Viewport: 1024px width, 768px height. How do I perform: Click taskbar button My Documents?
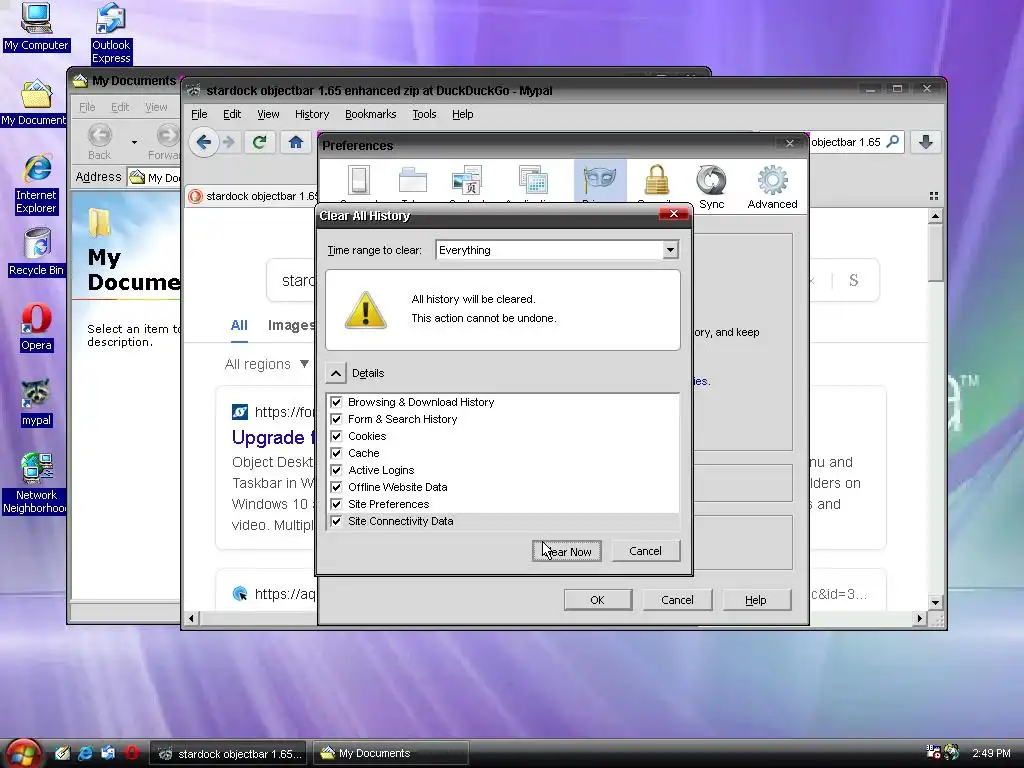coord(391,753)
